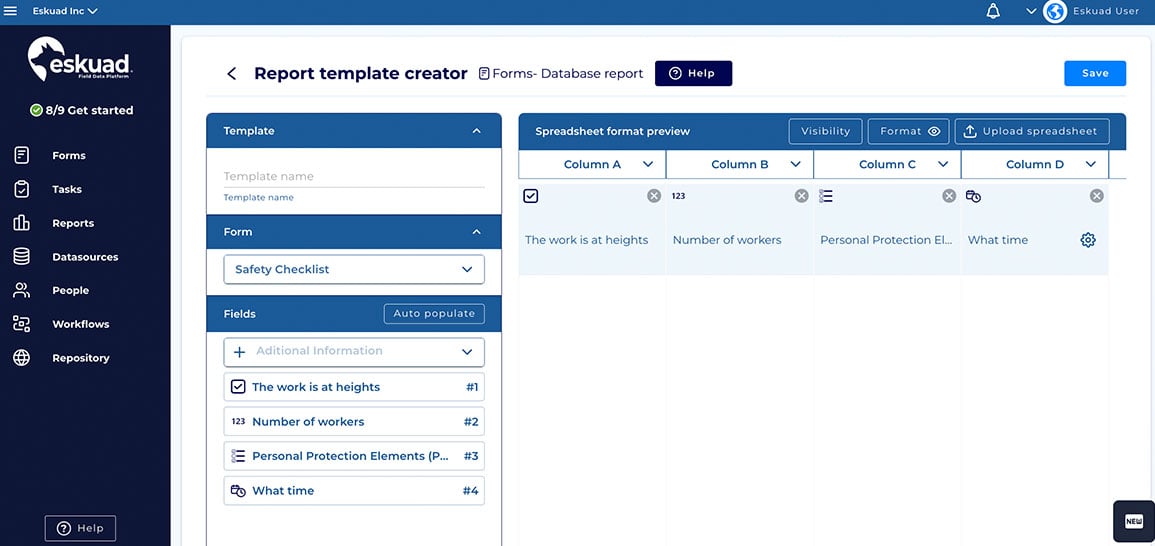Click the People sidebar icon
This screenshot has width=1155, height=546.
[21, 290]
